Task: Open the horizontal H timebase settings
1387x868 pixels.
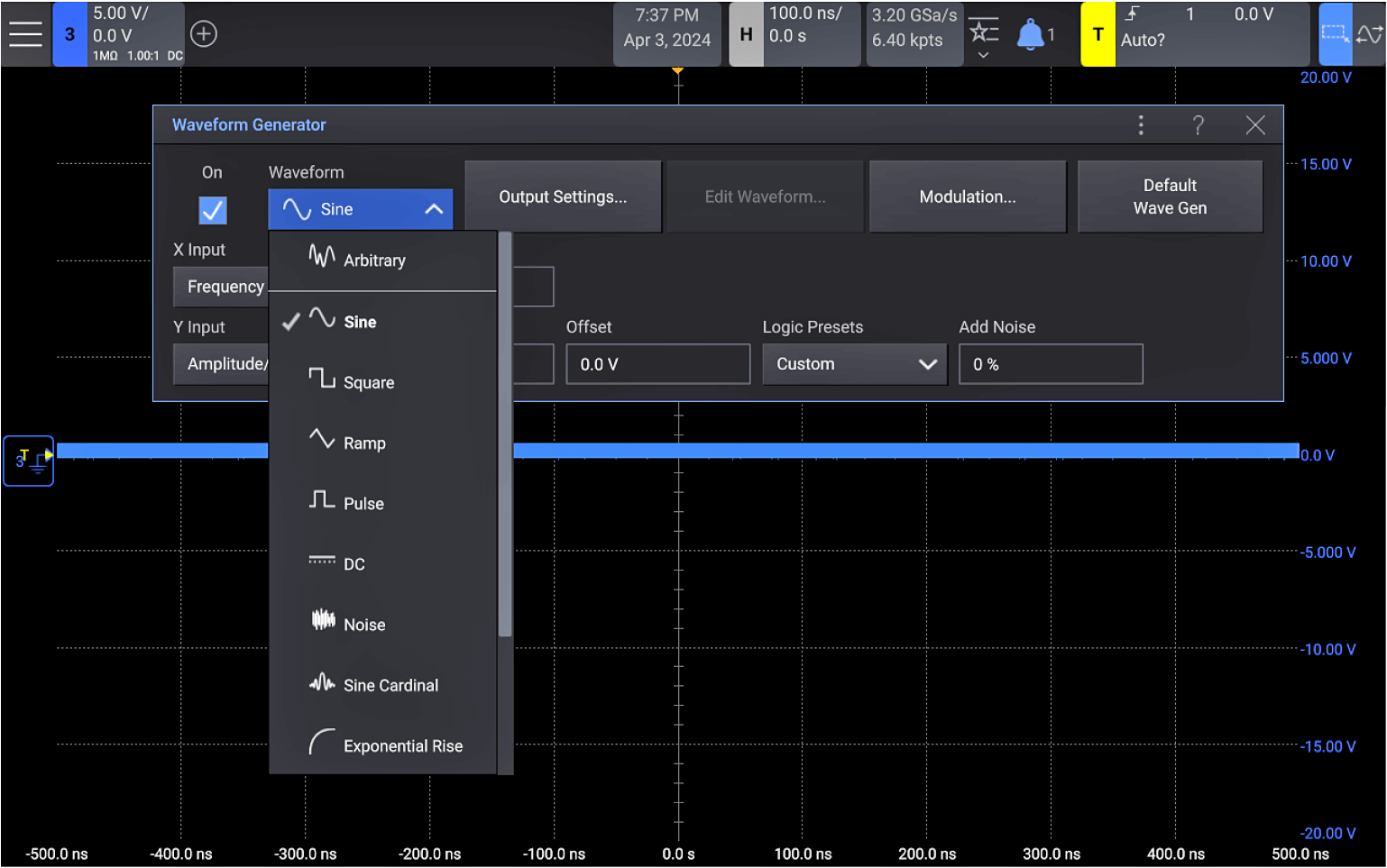Action: click(746, 34)
